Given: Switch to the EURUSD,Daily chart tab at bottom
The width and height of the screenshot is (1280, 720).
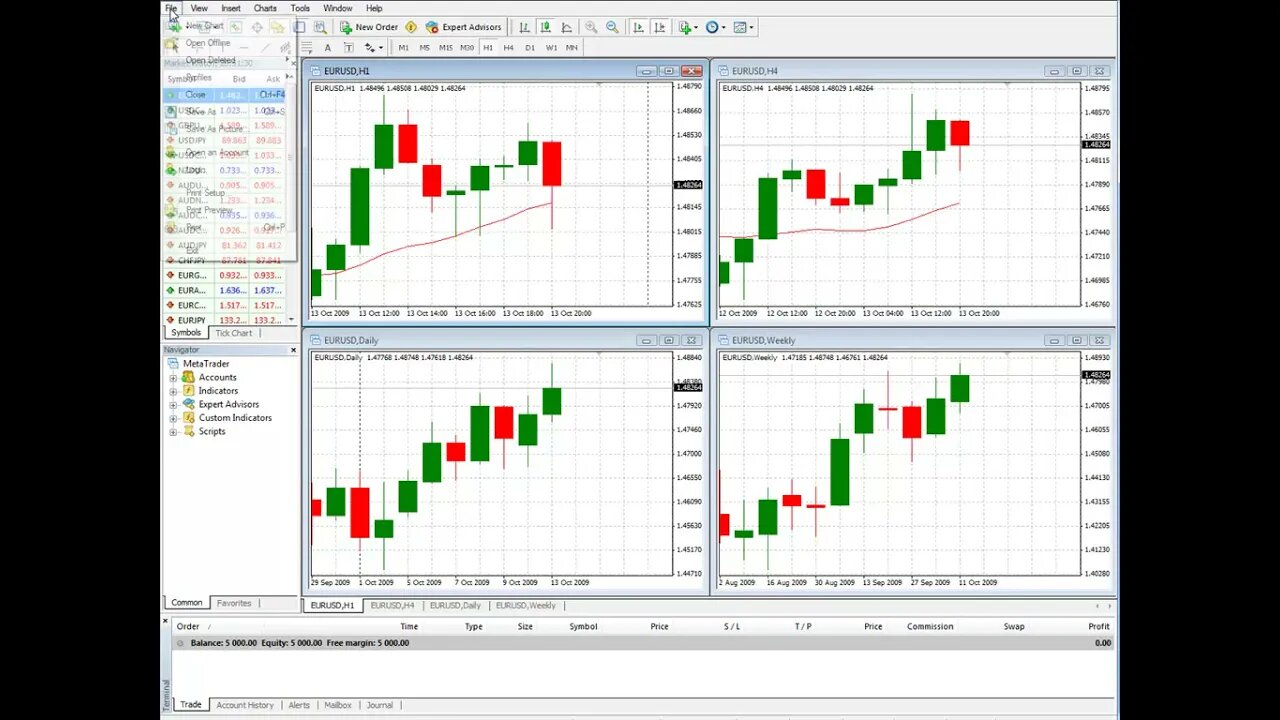Looking at the screenshot, I should point(455,606).
